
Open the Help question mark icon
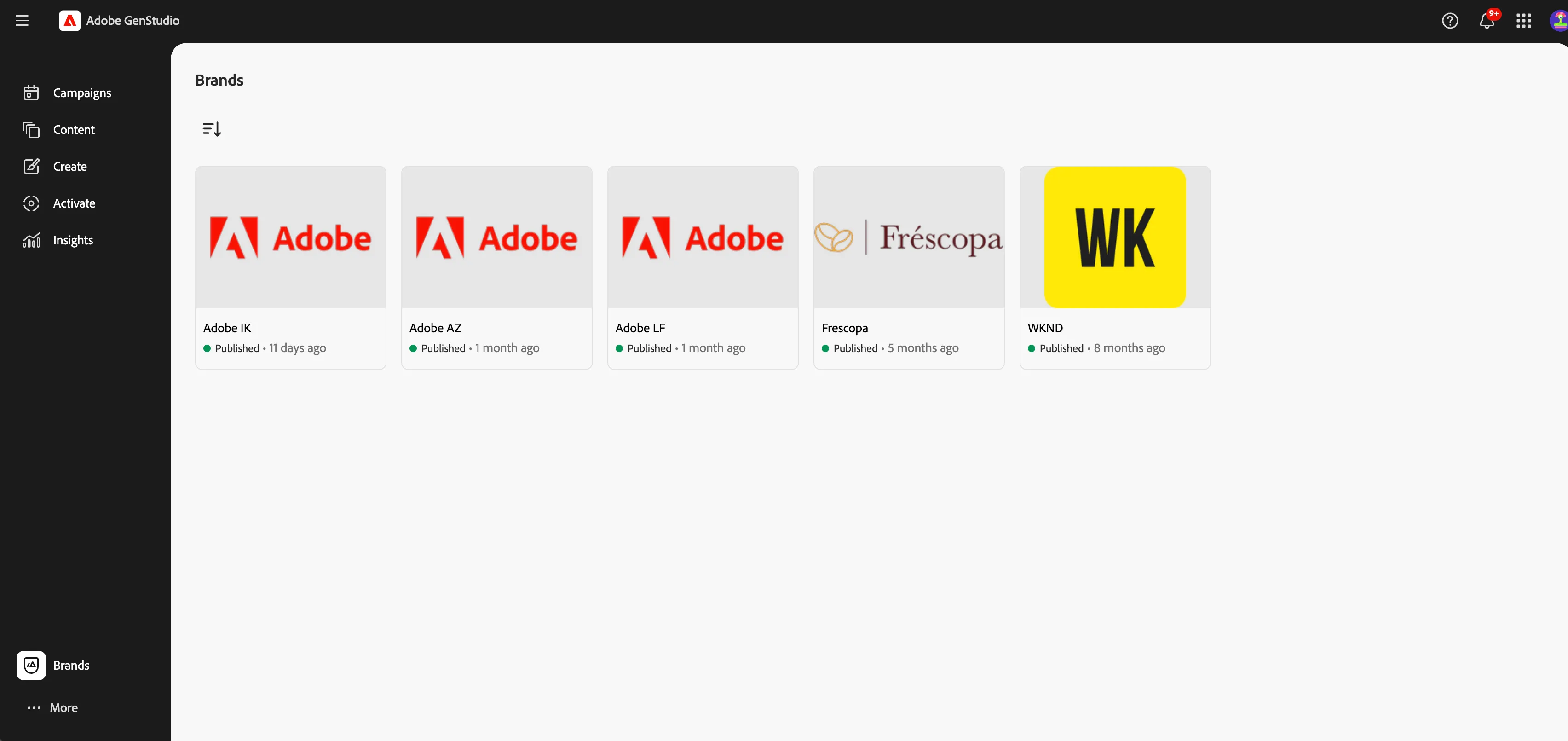(1450, 21)
